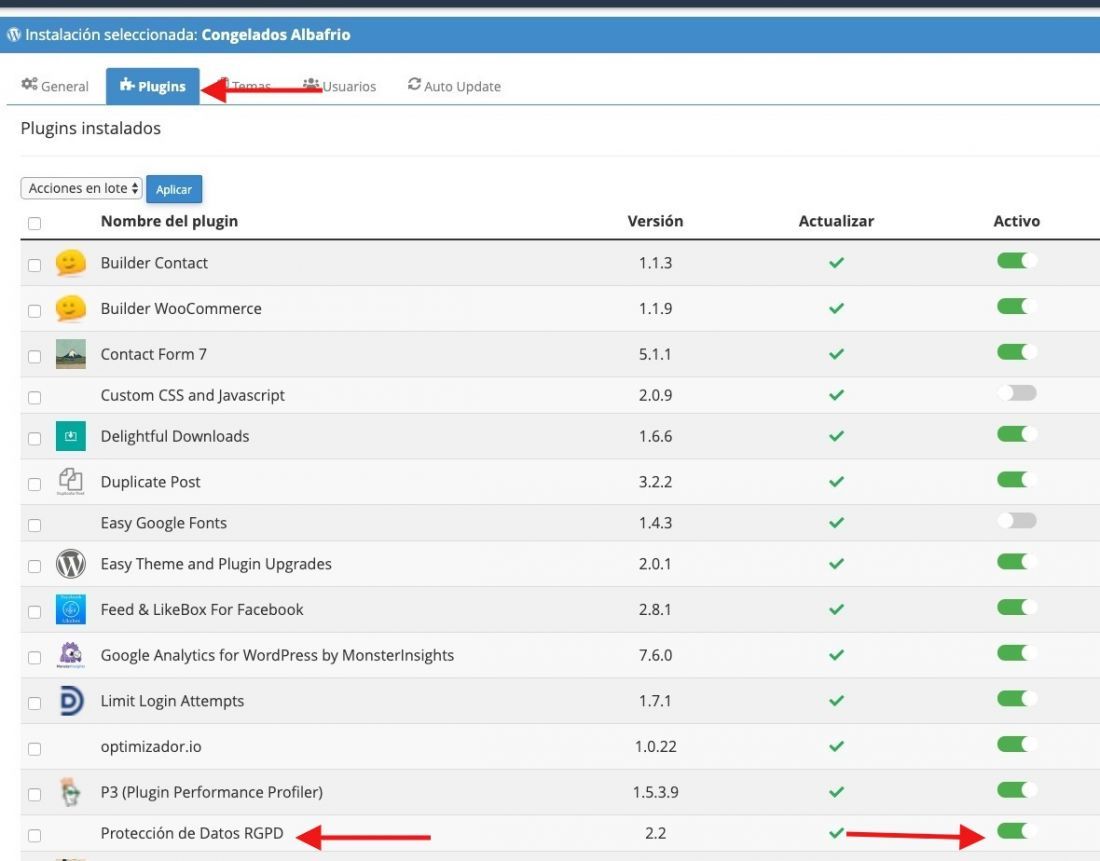1100x861 pixels.
Task: Click the Delightful Downloads plugin name
Action: pyautogui.click(x=175, y=436)
